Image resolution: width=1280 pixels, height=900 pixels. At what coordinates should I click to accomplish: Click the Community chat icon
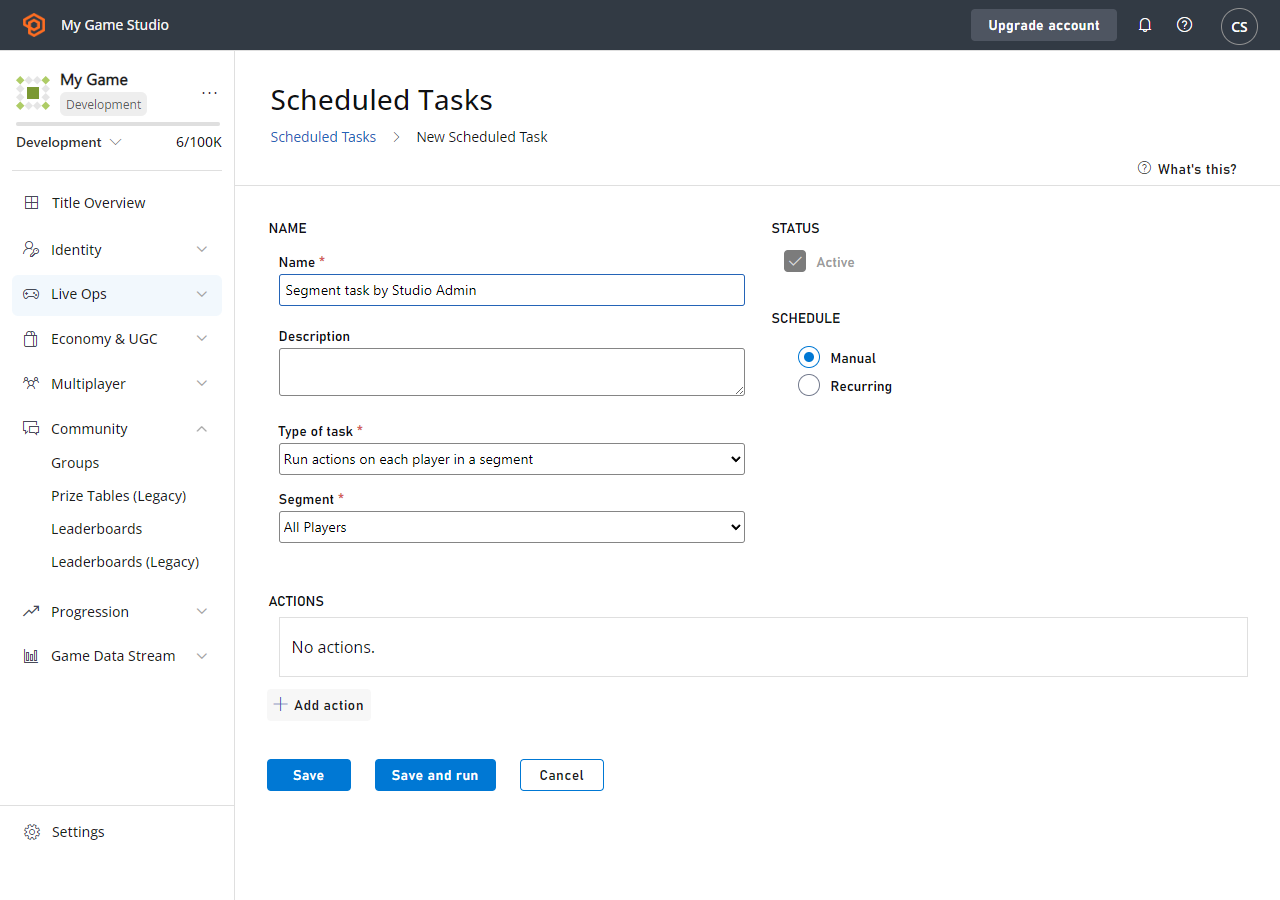click(x=31, y=429)
